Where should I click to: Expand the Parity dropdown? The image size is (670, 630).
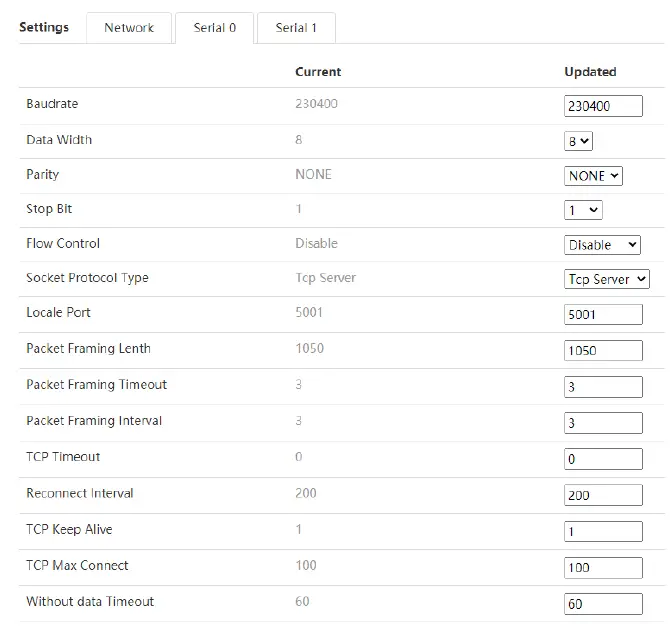coord(594,176)
